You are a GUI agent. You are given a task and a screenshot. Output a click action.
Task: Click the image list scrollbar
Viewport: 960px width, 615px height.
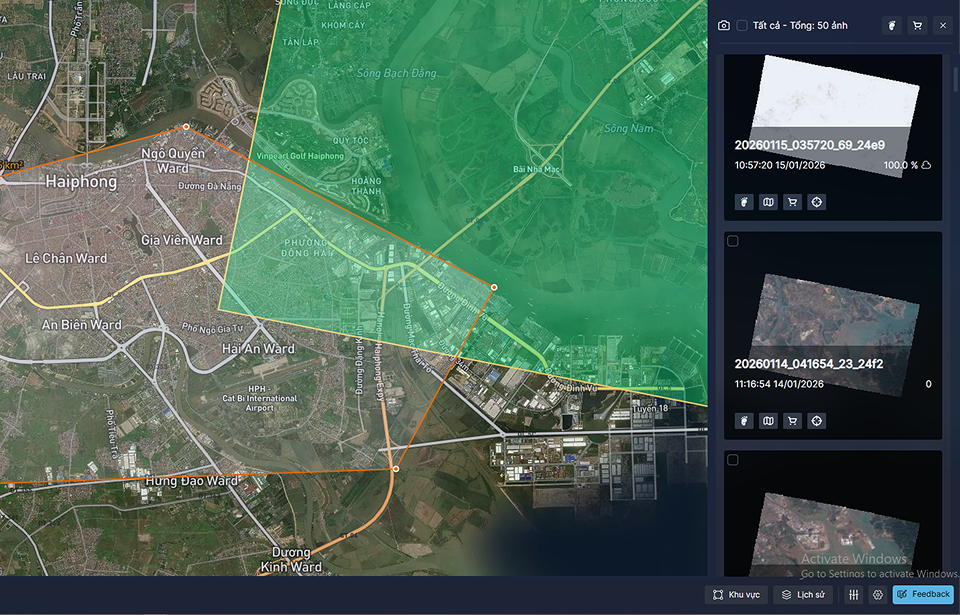(953, 80)
